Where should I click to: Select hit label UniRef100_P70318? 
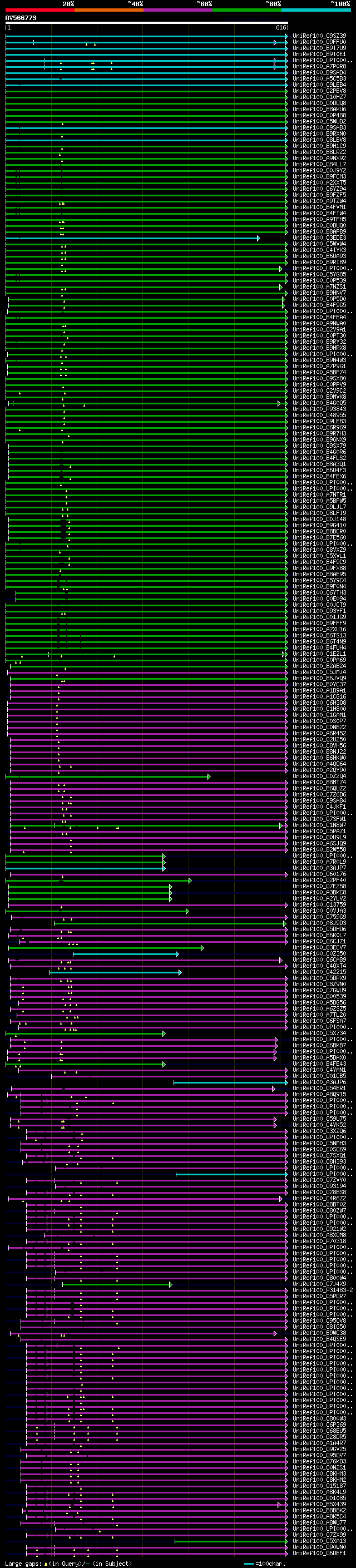pyautogui.click(x=319, y=1241)
